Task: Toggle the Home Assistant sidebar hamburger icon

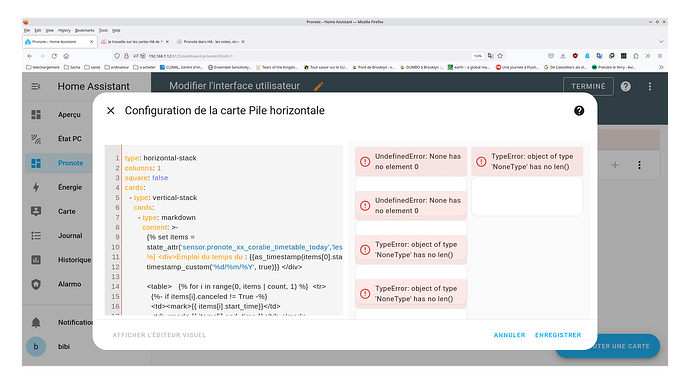Action: click(36, 86)
